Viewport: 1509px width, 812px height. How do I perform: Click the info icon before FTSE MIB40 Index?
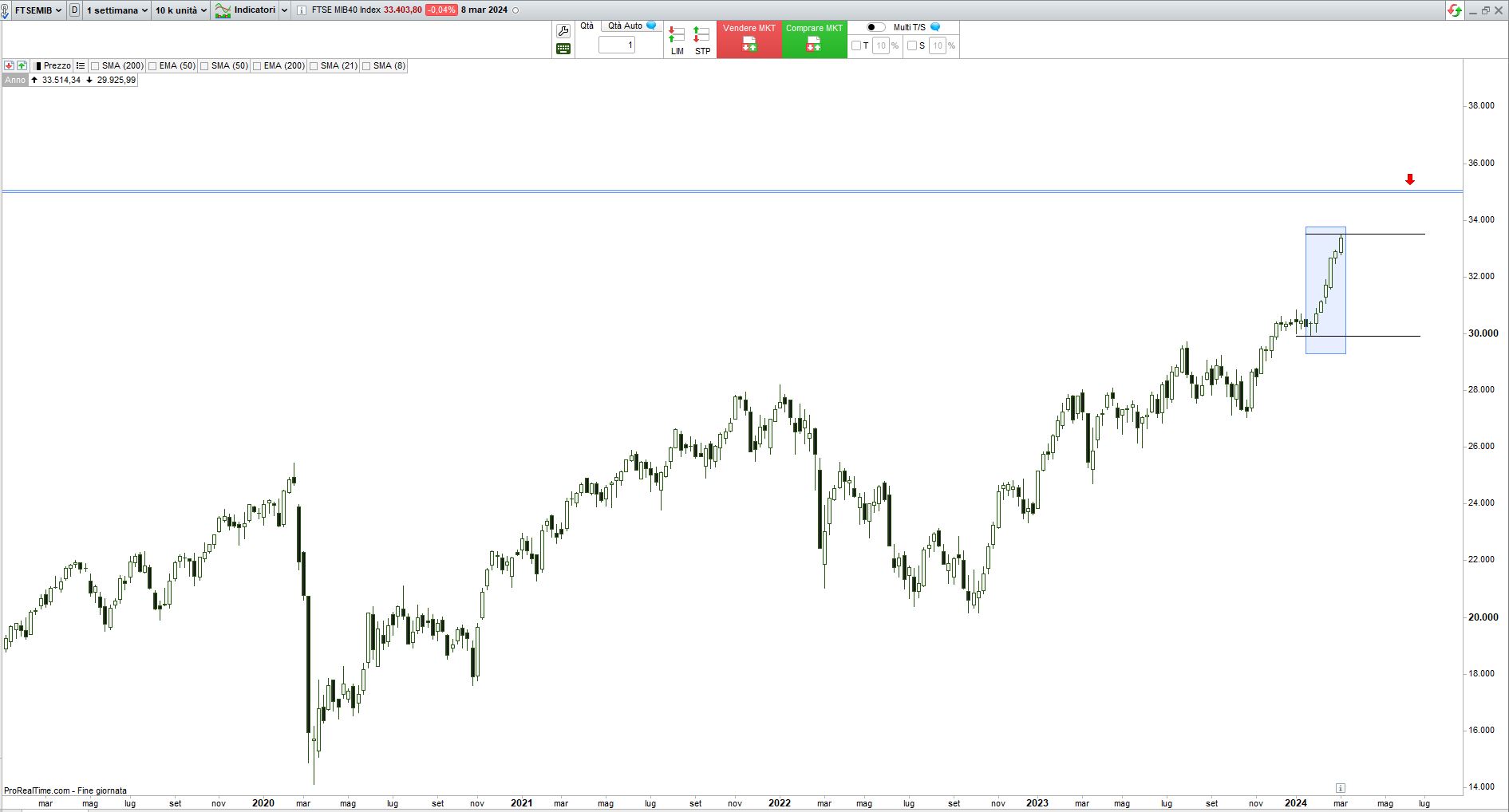pyautogui.click(x=301, y=10)
